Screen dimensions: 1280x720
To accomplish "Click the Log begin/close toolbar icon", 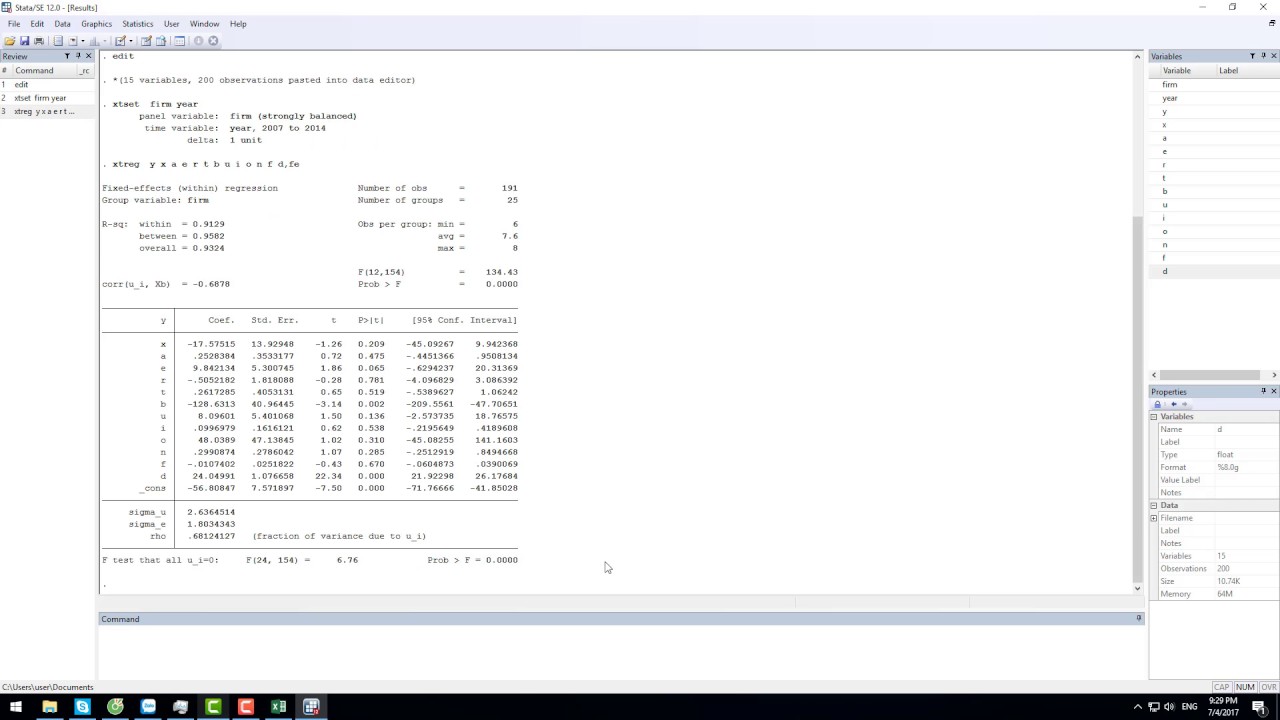I will [x=58, y=41].
